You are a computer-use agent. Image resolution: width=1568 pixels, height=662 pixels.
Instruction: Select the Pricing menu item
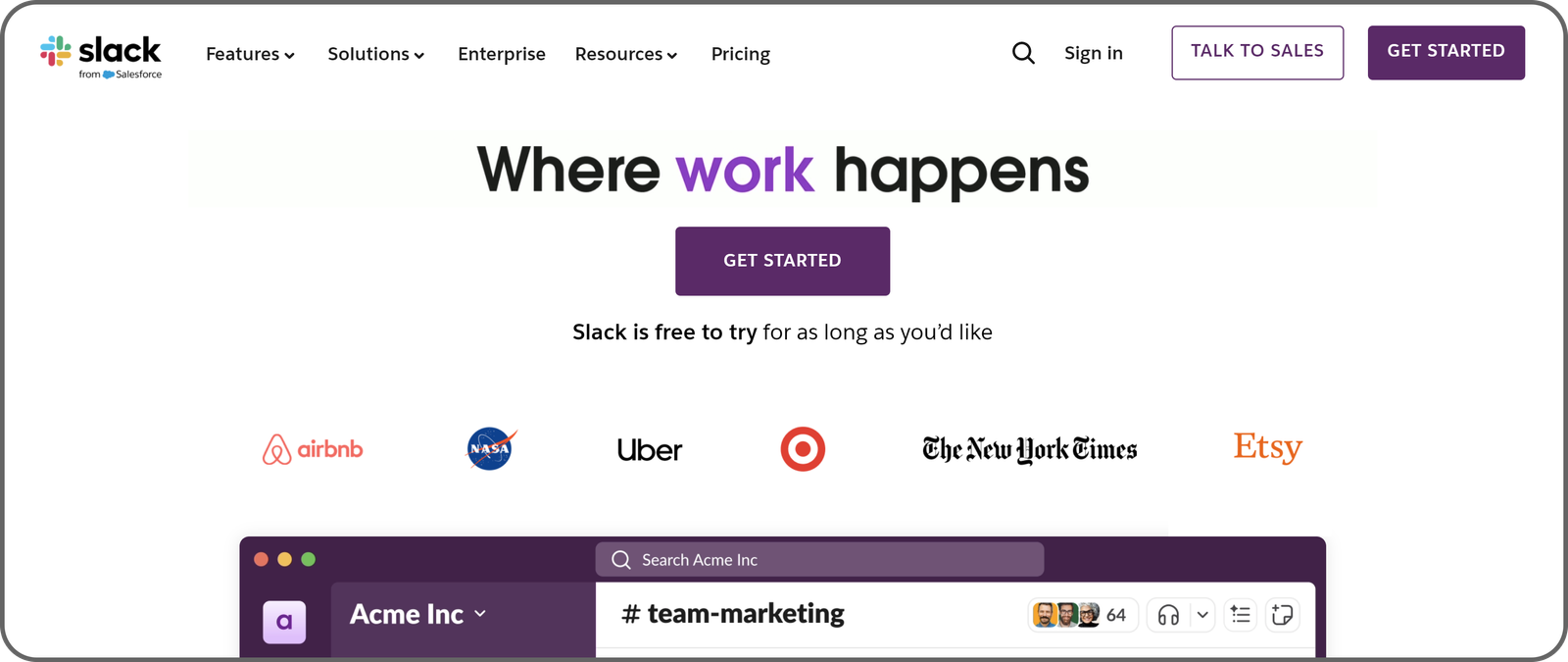pyautogui.click(x=740, y=54)
